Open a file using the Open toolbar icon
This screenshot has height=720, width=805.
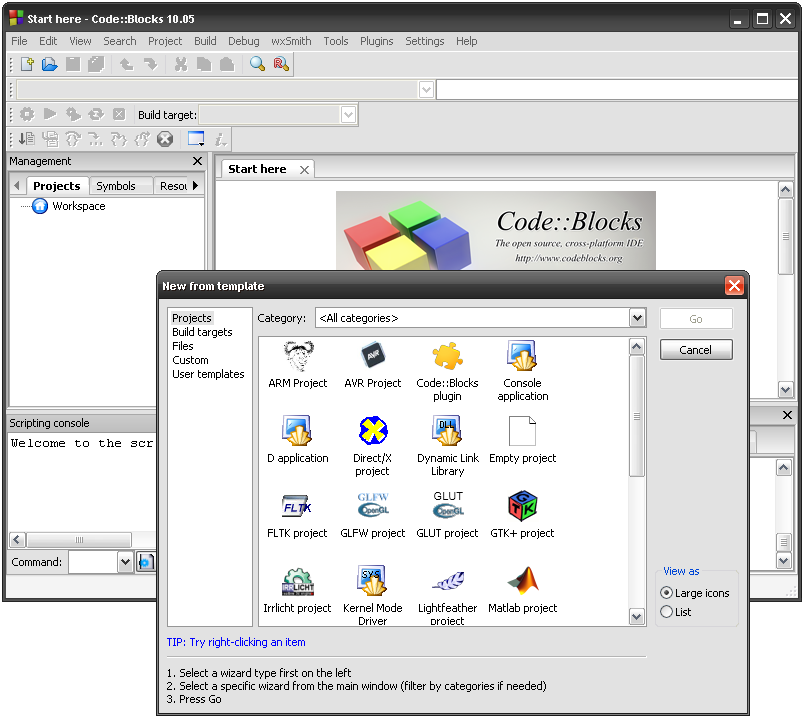(49, 63)
